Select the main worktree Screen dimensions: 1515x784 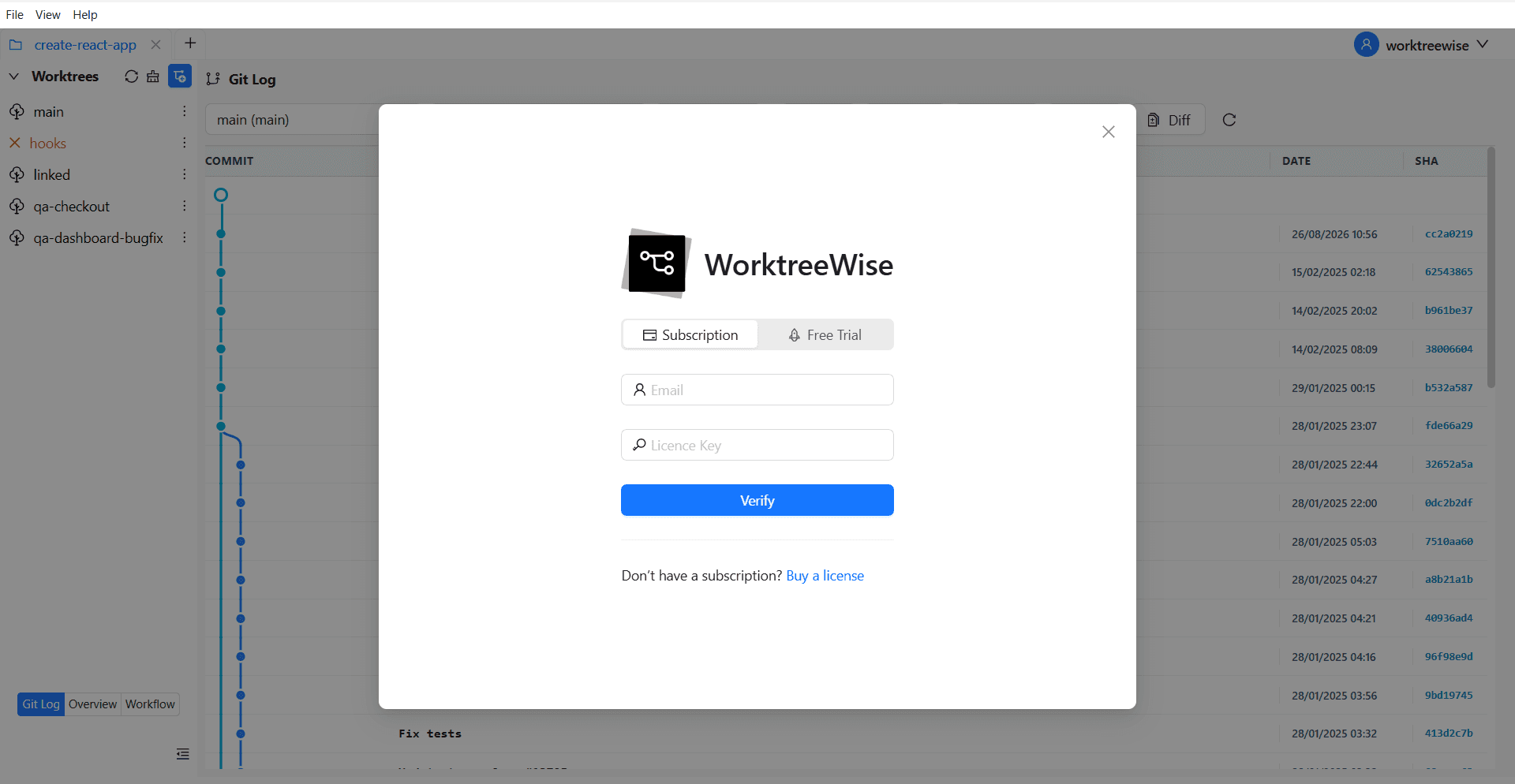pyautogui.click(x=48, y=112)
